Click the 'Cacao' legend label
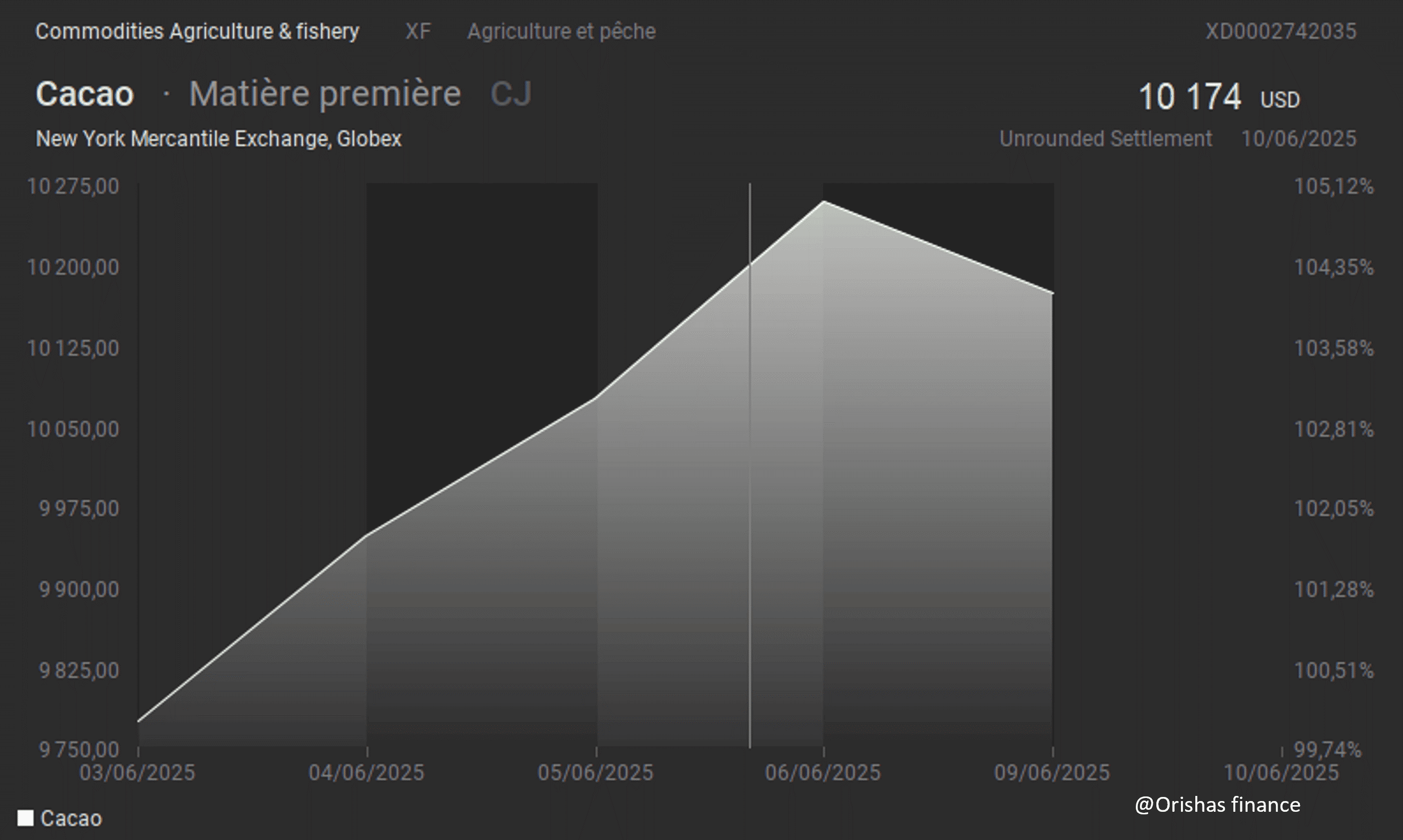The height and width of the screenshot is (840, 1403). pyautogui.click(x=71, y=818)
